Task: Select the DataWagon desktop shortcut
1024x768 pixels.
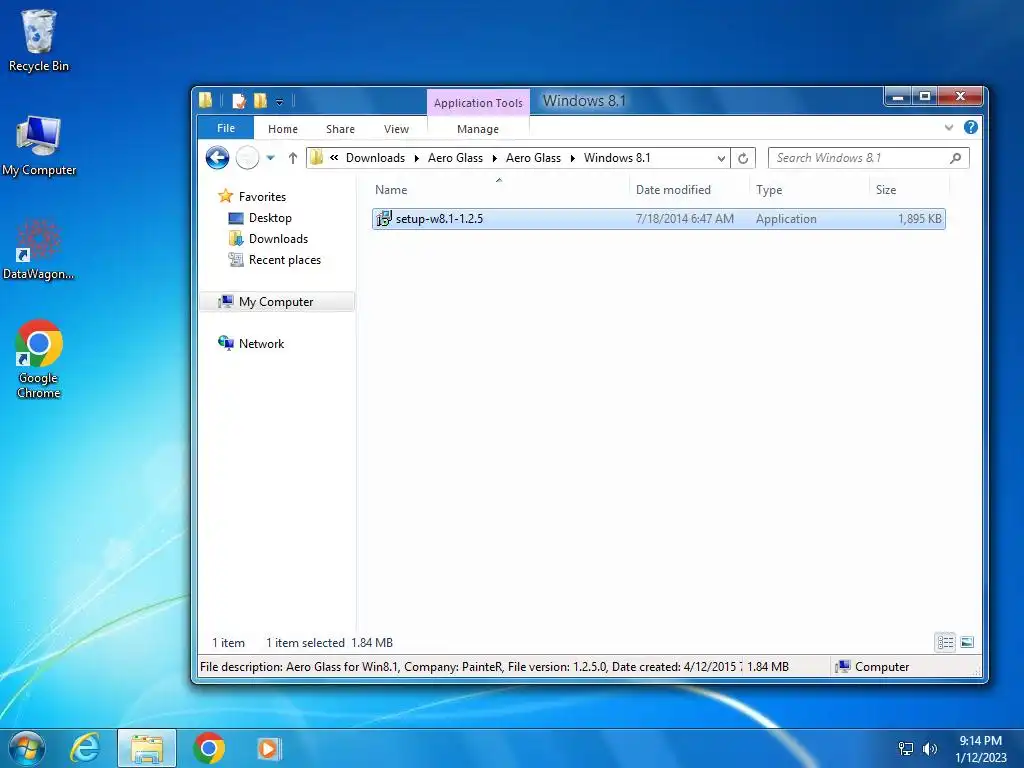Action: pyautogui.click(x=39, y=249)
